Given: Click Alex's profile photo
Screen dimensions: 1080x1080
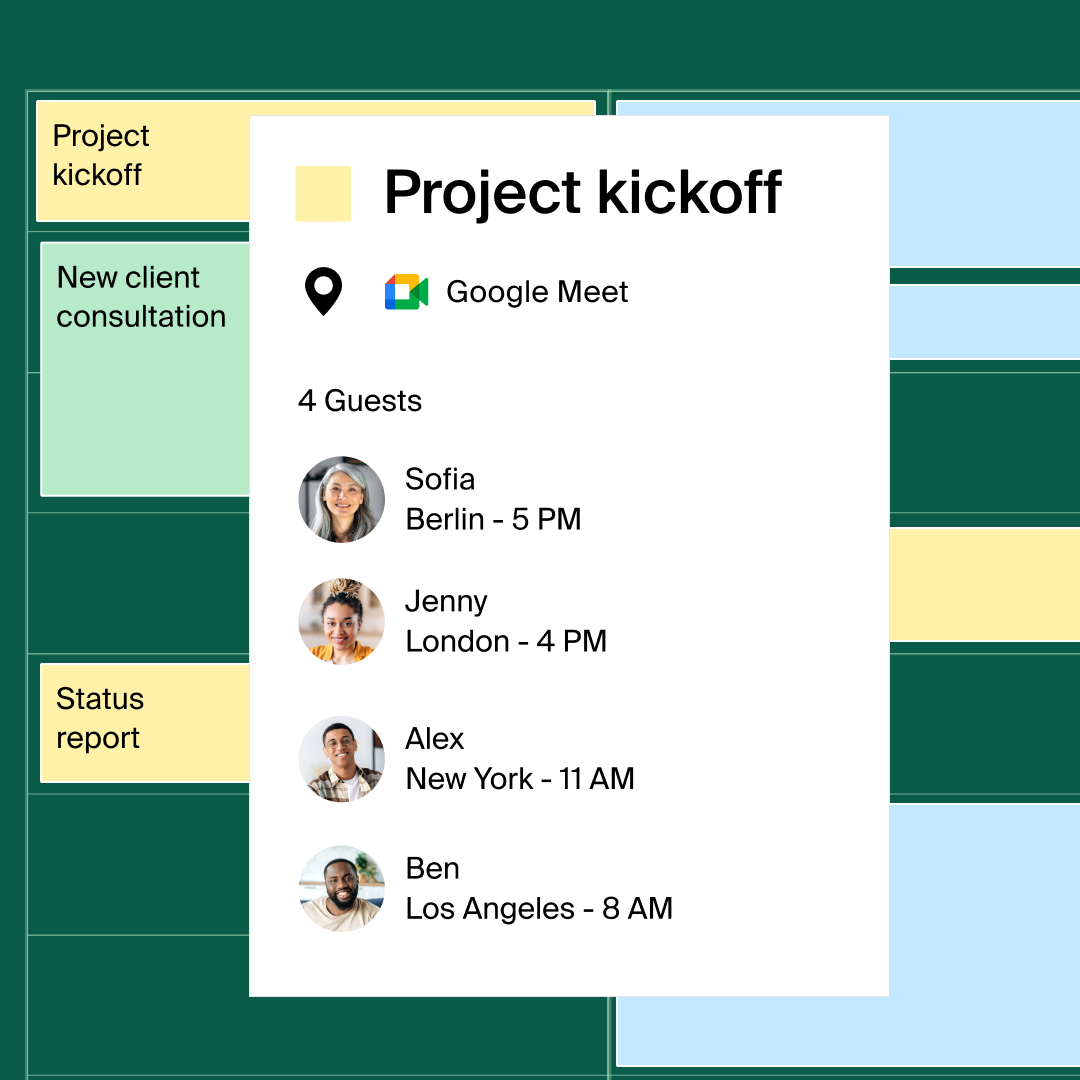Looking at the screenshot, I should [x=342, y=759].
